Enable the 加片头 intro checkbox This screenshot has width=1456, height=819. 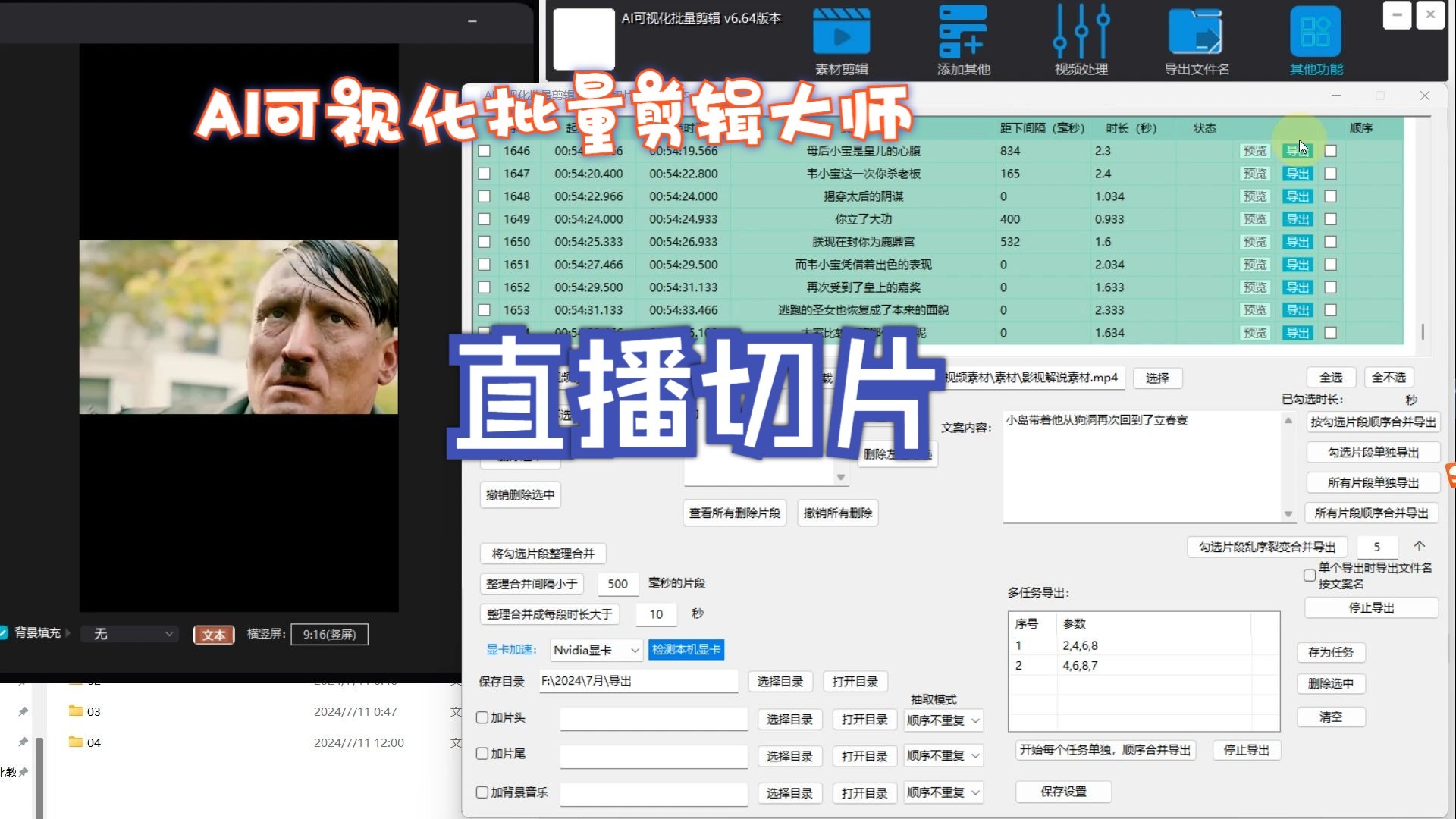pyautogui.click(x=482, y=717)
